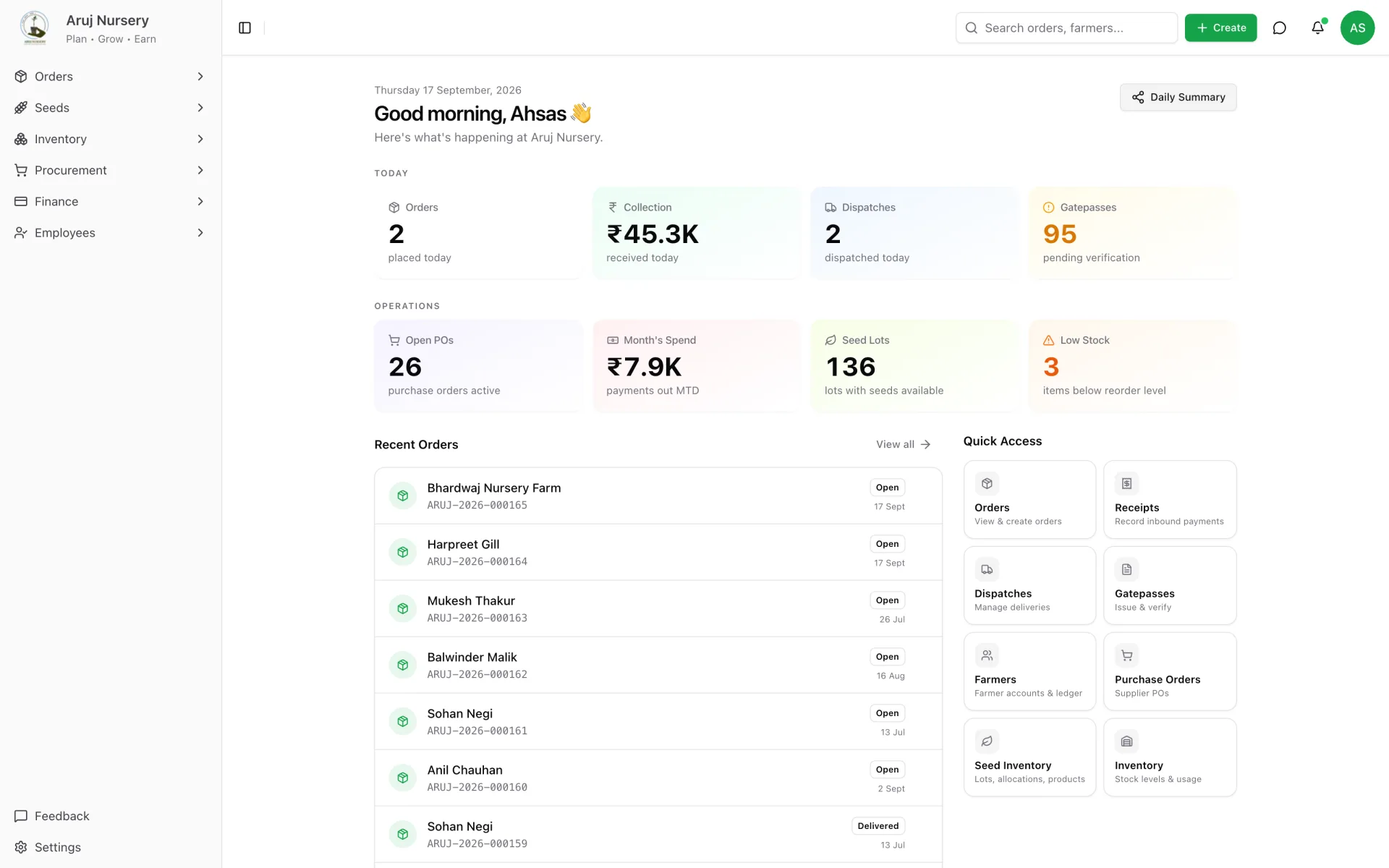Image resolution: width=1389 pixels, height=868 pixels.
Task: Click the Aruj Nursery logo
Action: [x=34, y=27]
